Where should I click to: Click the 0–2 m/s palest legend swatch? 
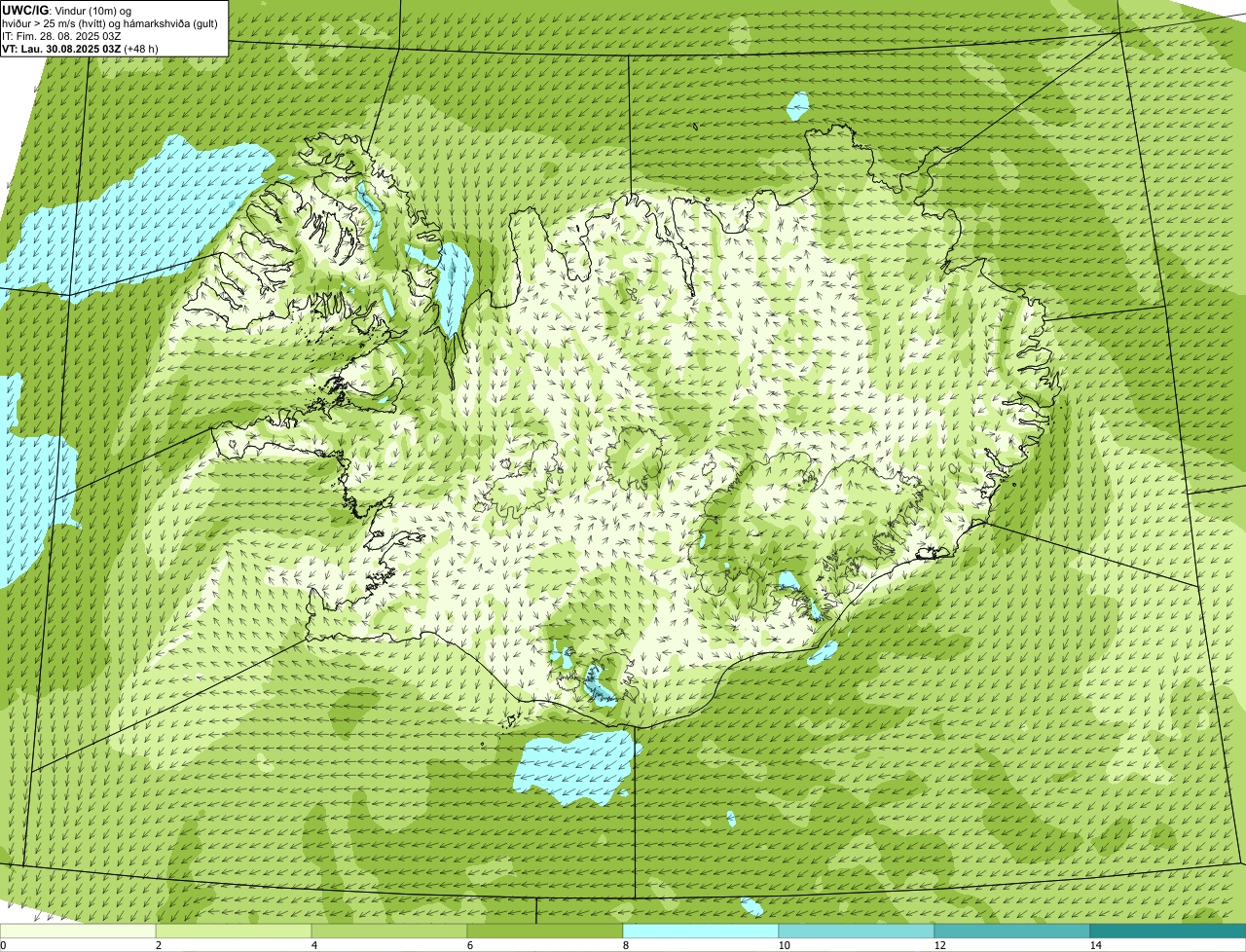(x=78, y=931)
